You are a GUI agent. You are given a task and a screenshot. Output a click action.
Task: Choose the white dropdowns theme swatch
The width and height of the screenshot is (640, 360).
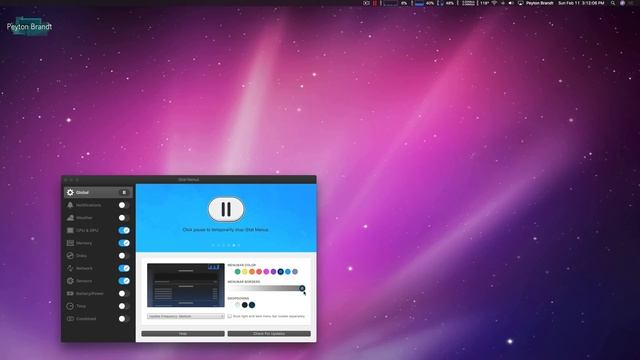[238, 305]
